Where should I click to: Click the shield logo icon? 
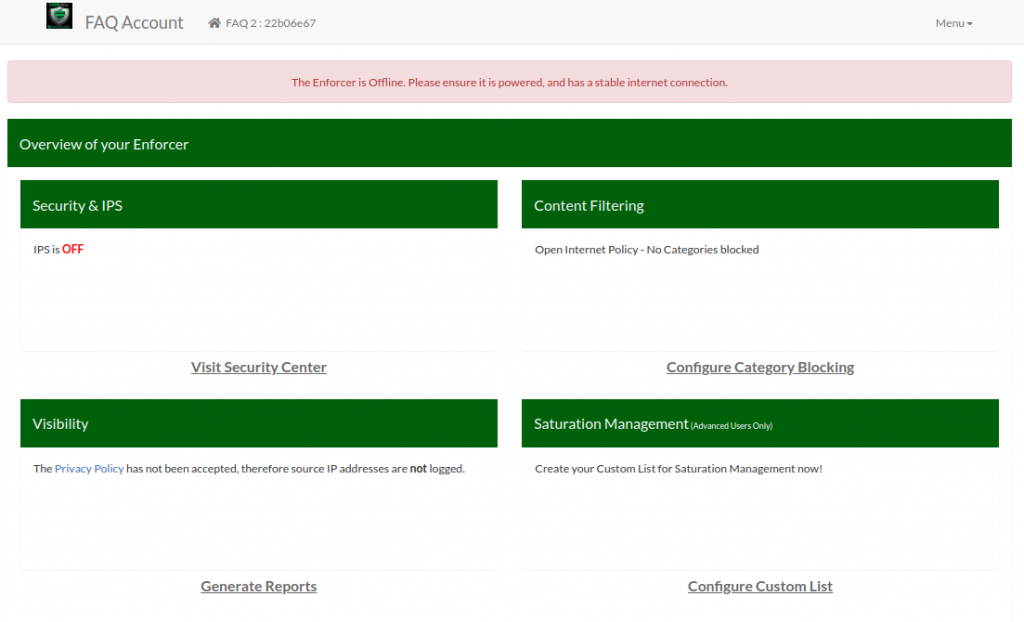tap(59, 16)
